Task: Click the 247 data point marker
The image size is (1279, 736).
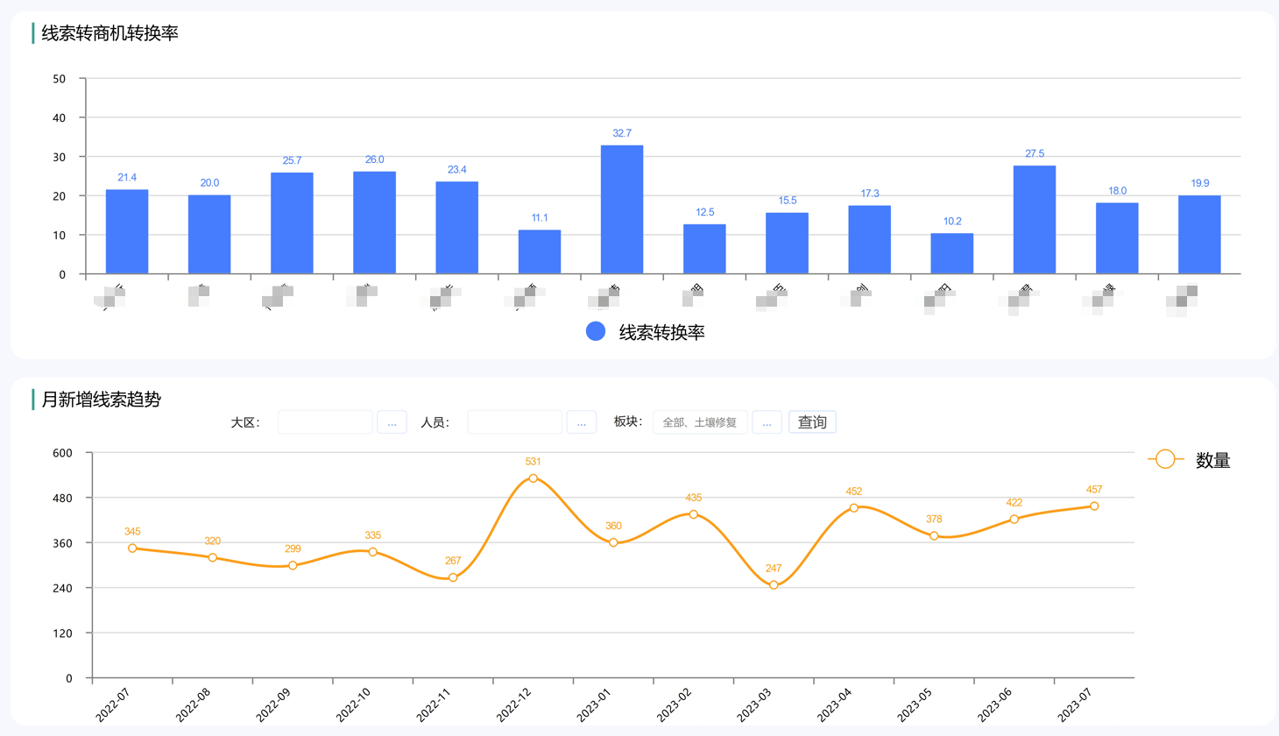Action: (774, 585)
